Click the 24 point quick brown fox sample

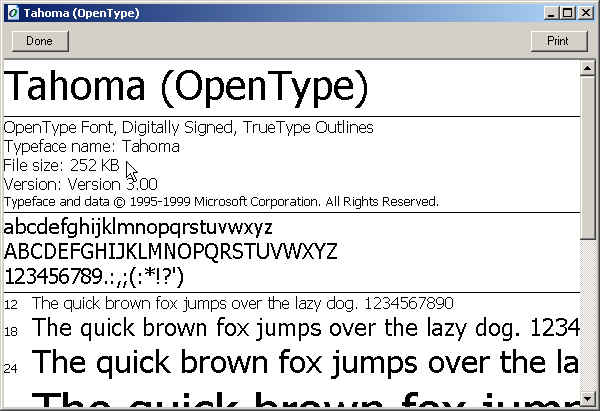tap(305, 362)
